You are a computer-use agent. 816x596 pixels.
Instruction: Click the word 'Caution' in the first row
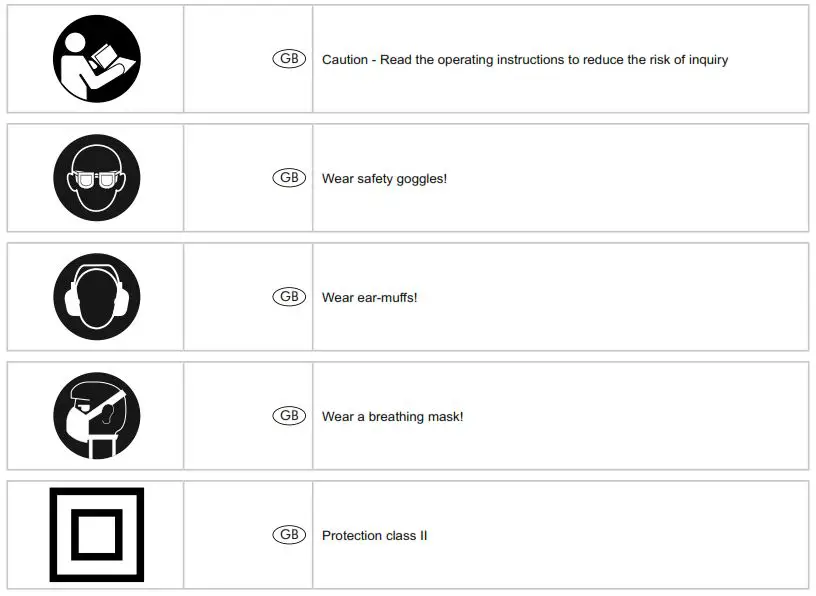[x=345, y=60]
